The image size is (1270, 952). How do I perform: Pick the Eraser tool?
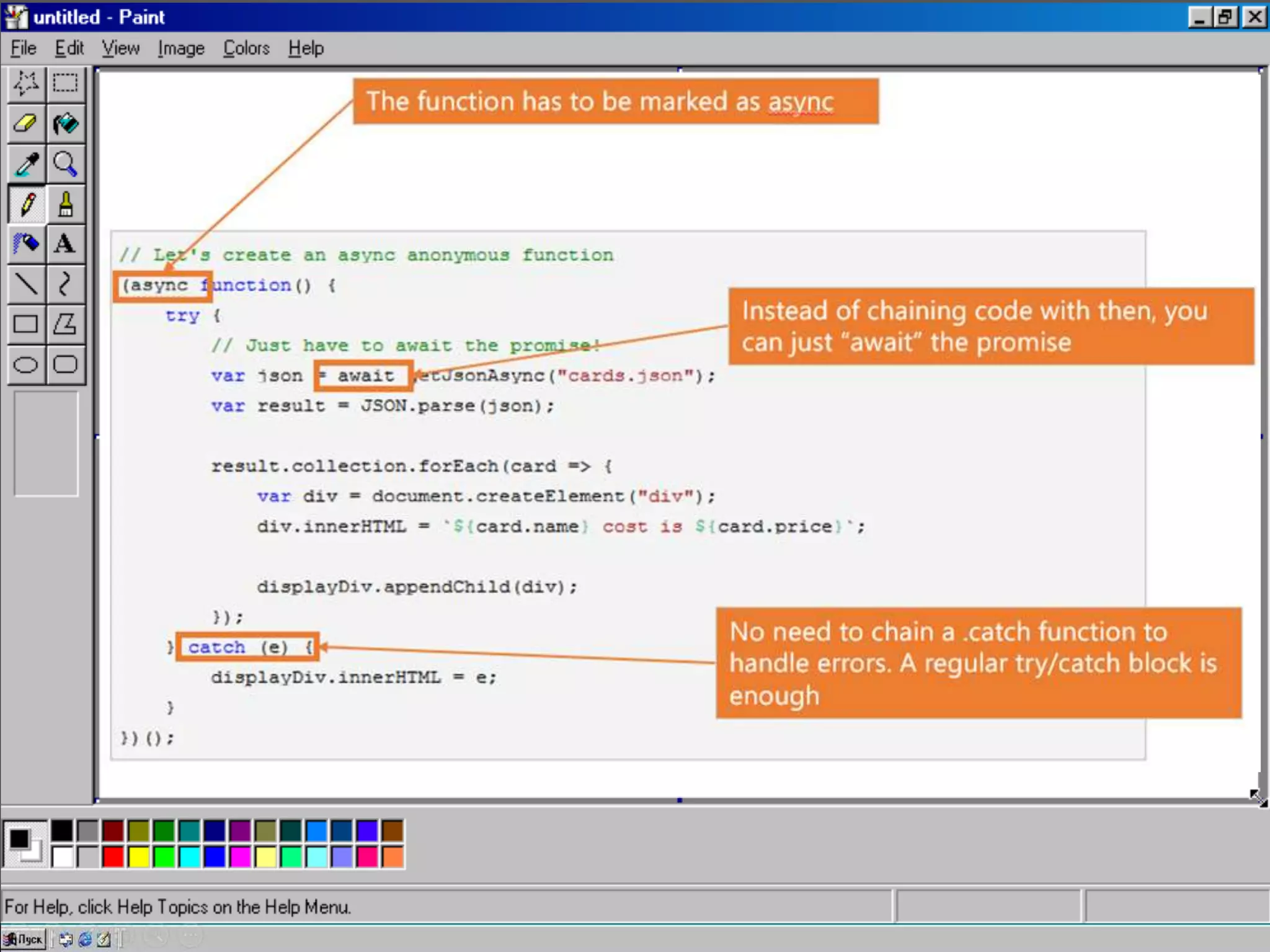26,123
